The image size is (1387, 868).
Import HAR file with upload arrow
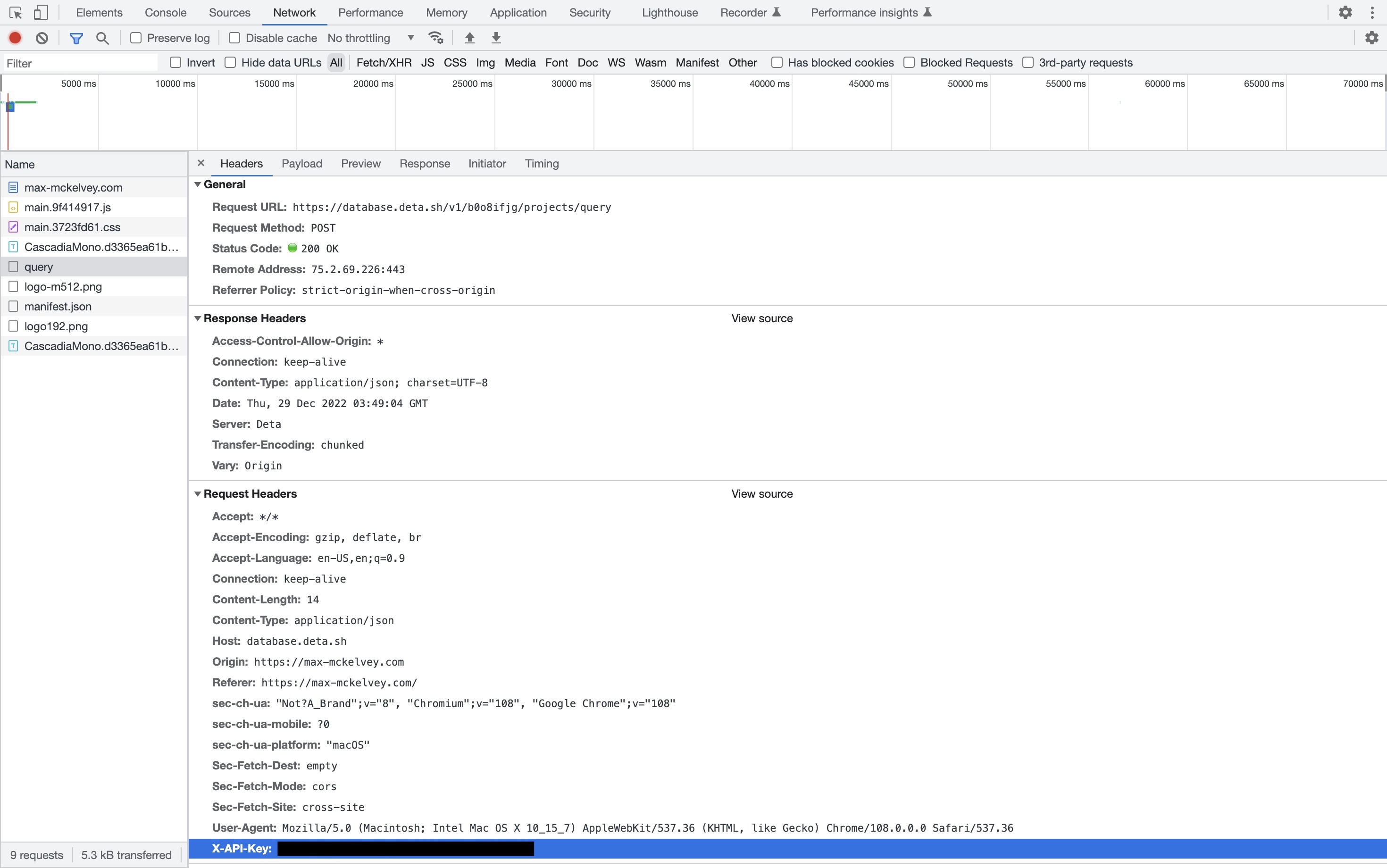click(469, 38)
